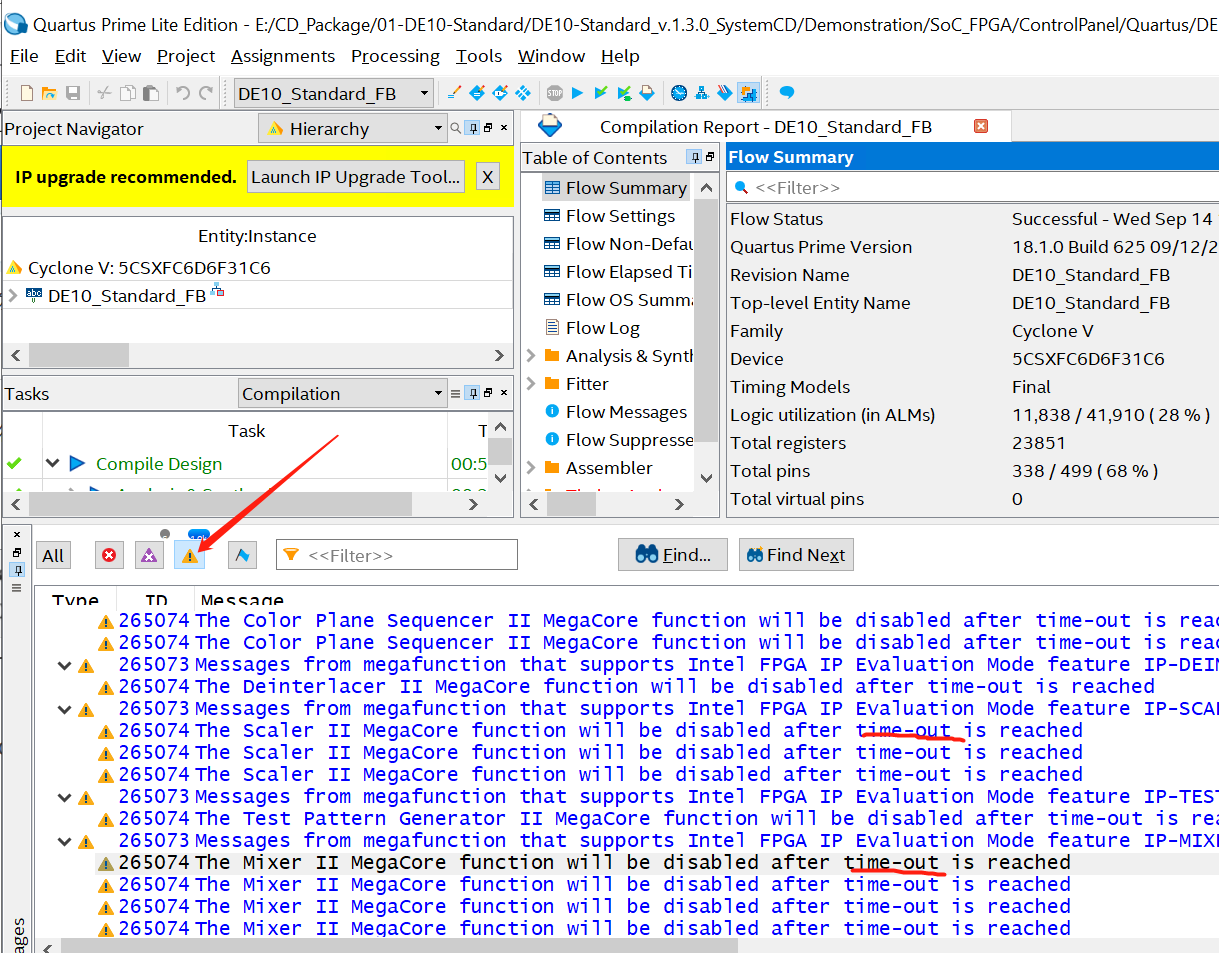Viewport: 1219px width, 953px height.
Task: Open the Tools menu
Action: pyautogui.click(x=479, y=56)
